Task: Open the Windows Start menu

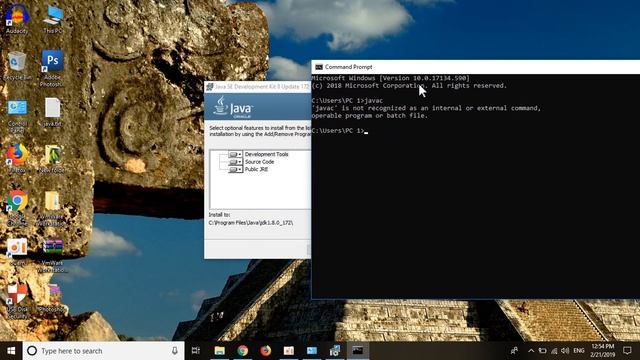Action: 11,351
